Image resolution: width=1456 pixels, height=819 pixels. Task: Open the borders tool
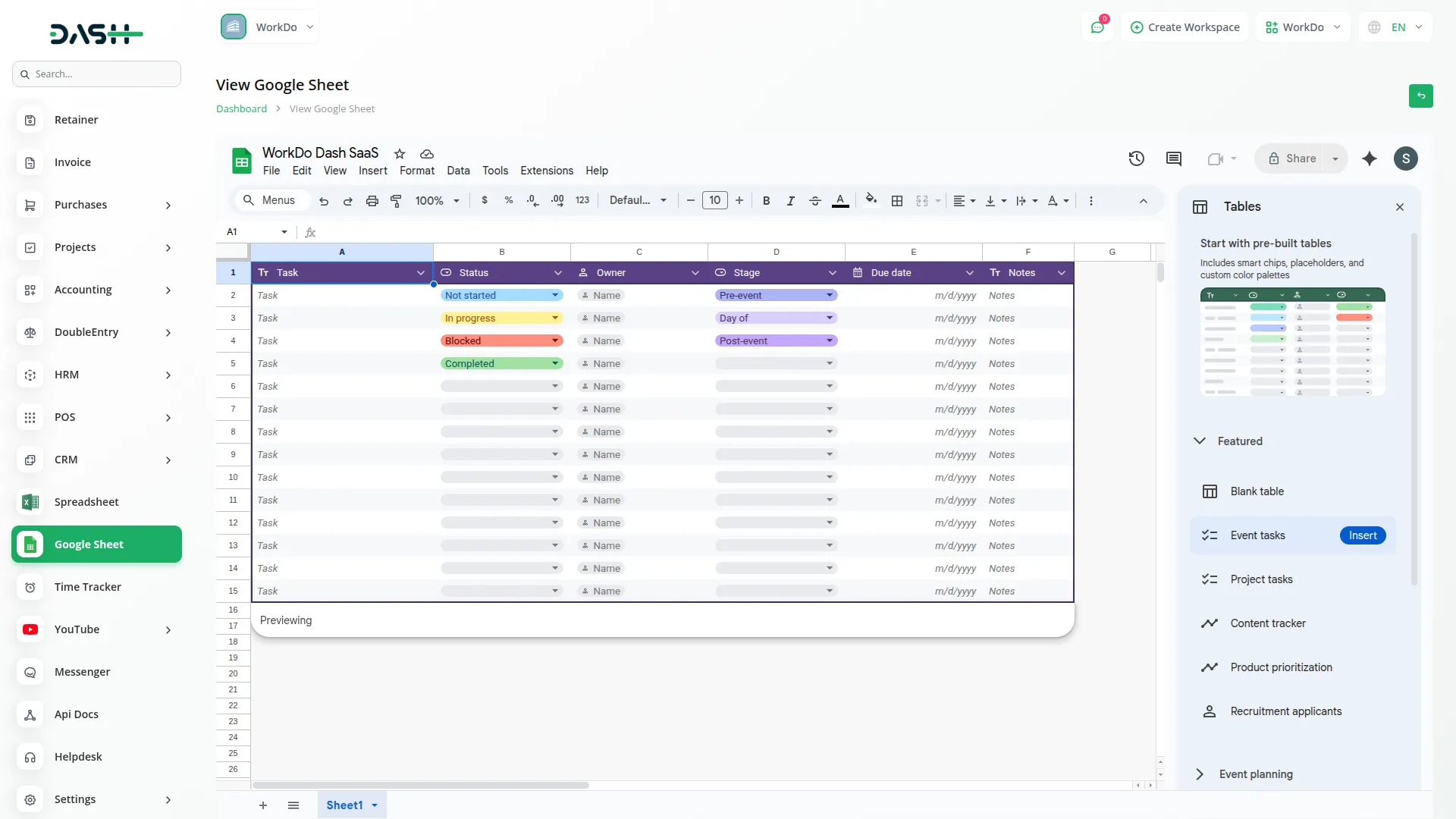897,200
